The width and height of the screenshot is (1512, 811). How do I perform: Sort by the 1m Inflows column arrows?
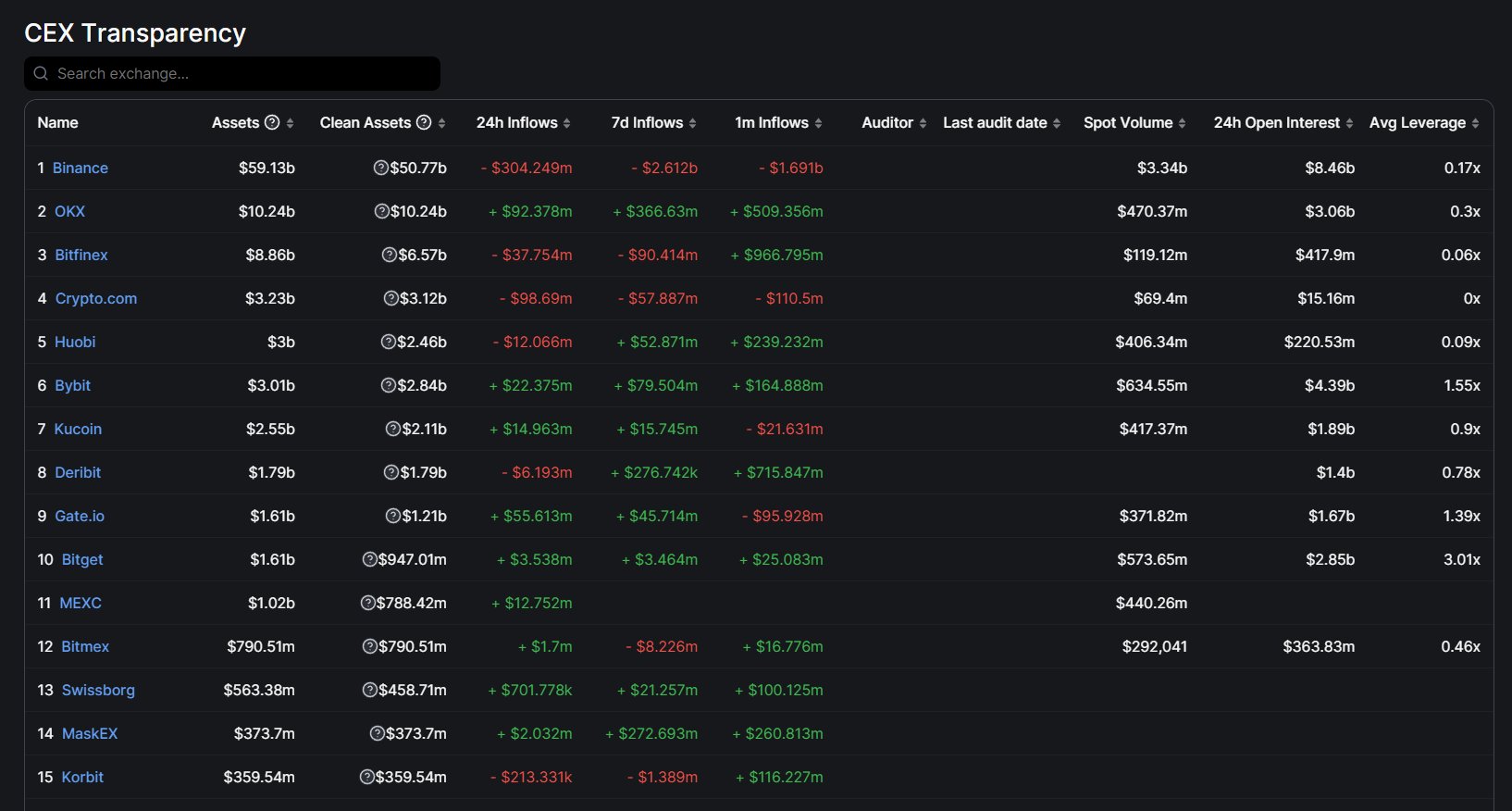(818, 123)
